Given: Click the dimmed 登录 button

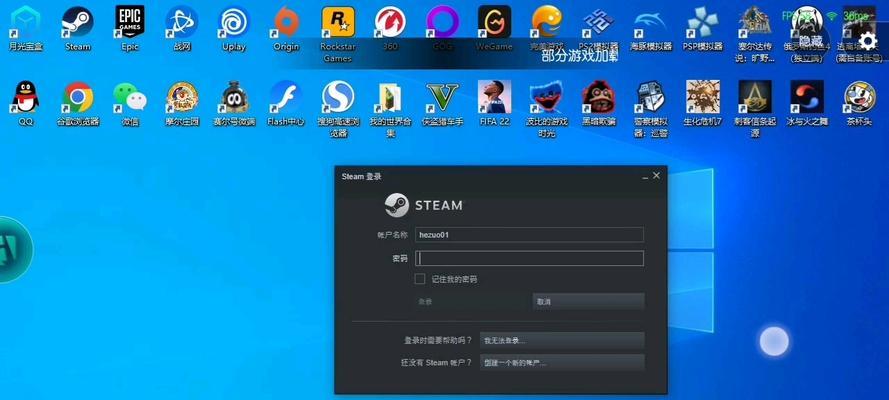Looking at the screenshot, I should 472,301.
